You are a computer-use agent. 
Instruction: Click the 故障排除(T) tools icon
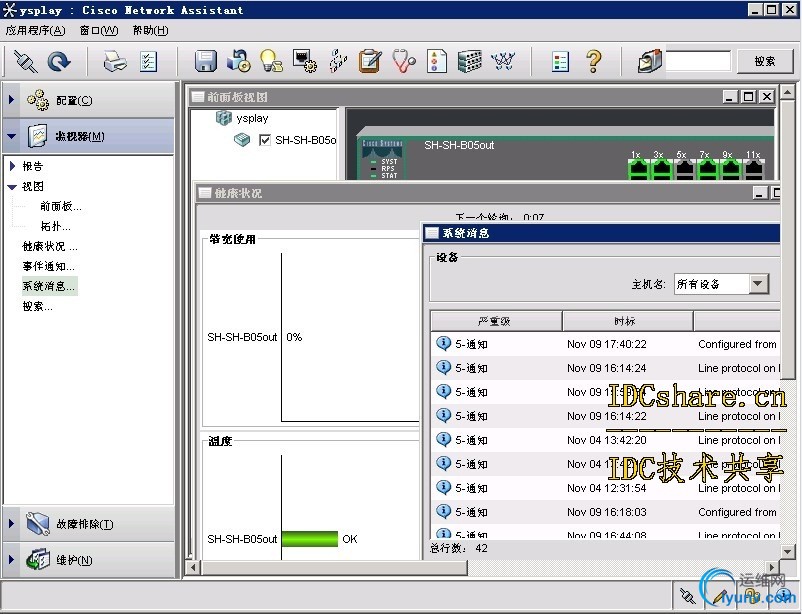click(38, 523)
